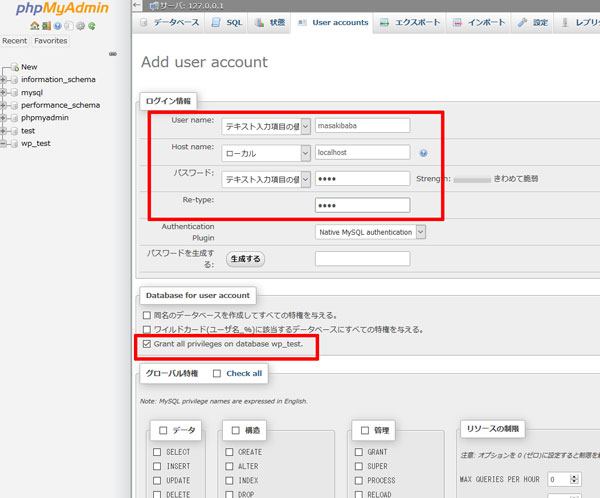Tick the データ group checkbox
Image resolution: width=600 pixels, height=498 pixels.
pos(163,431)
